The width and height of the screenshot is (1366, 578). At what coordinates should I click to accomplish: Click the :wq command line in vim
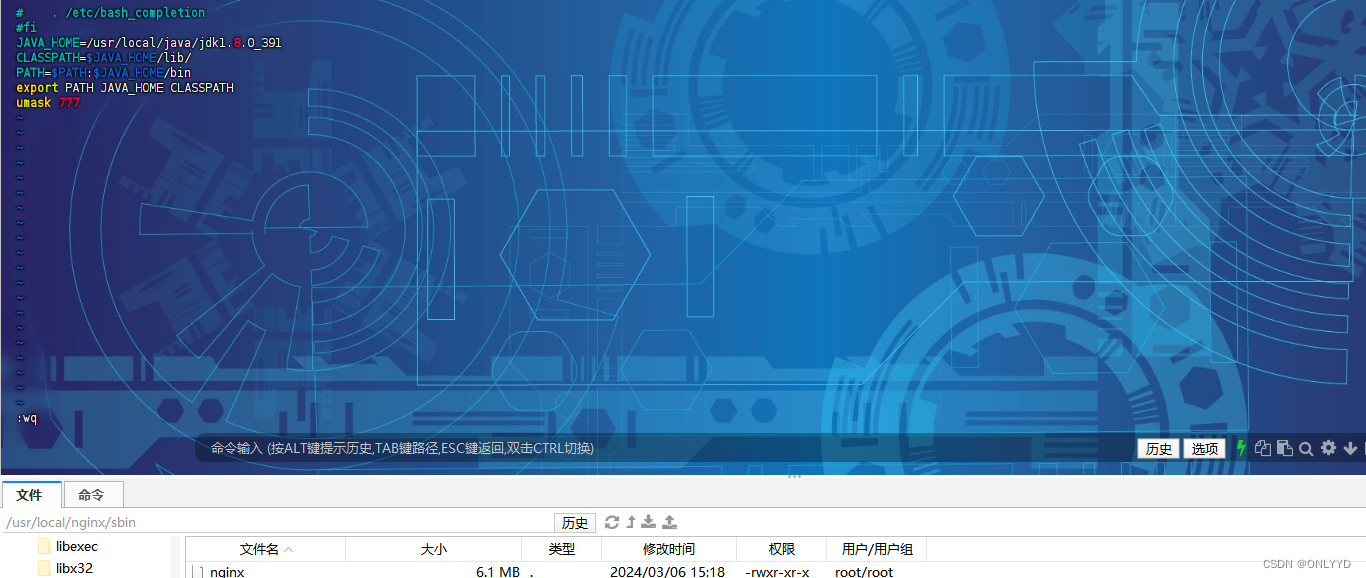pos(27,418)
